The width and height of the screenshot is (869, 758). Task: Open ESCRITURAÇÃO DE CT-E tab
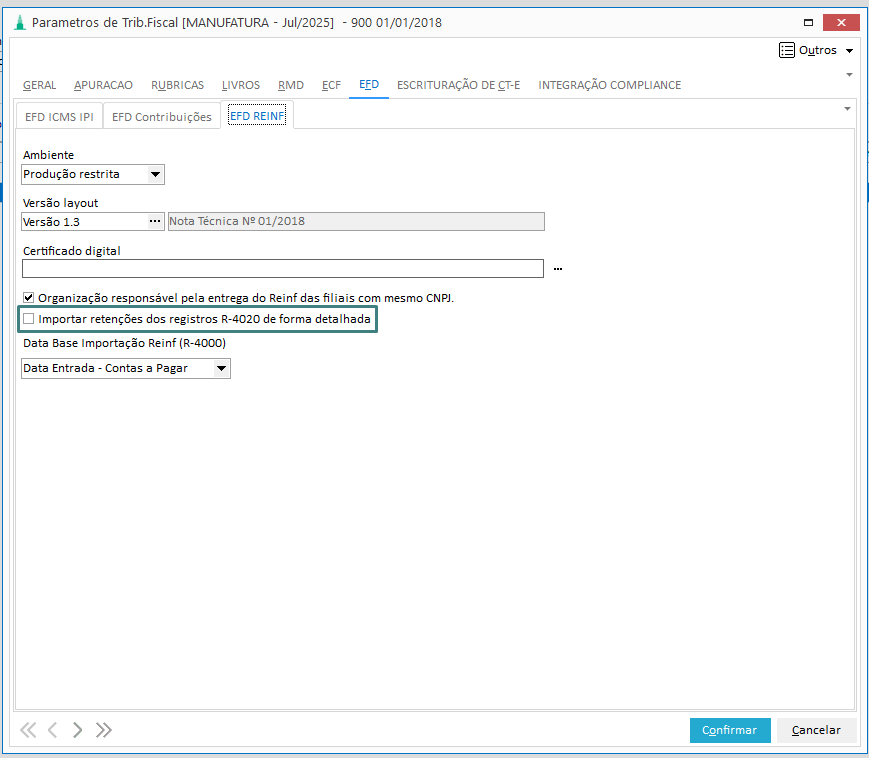(458, 85)
